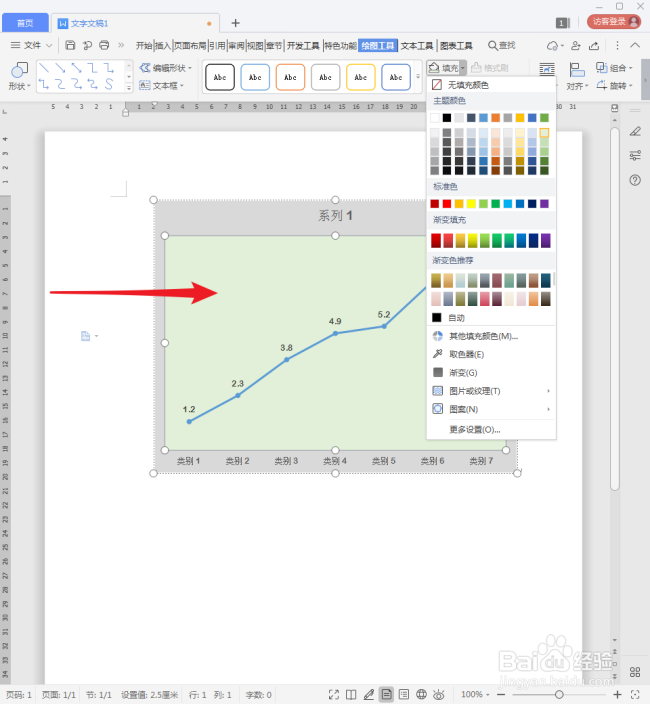The width and height of the screenshot is (650, 704).
Task: Open the Text Tools (文本工具) tab
Action: click(417, 45)
